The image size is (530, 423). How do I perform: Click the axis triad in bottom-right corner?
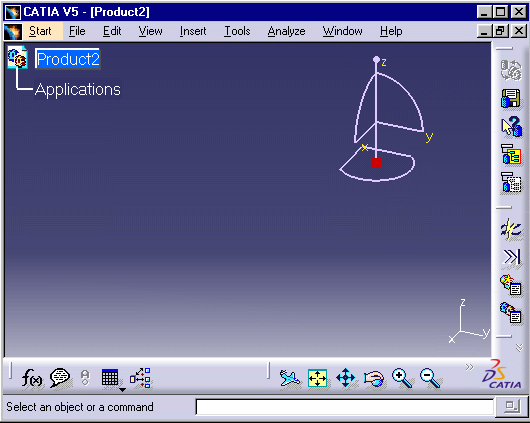(x=469, y=322)
